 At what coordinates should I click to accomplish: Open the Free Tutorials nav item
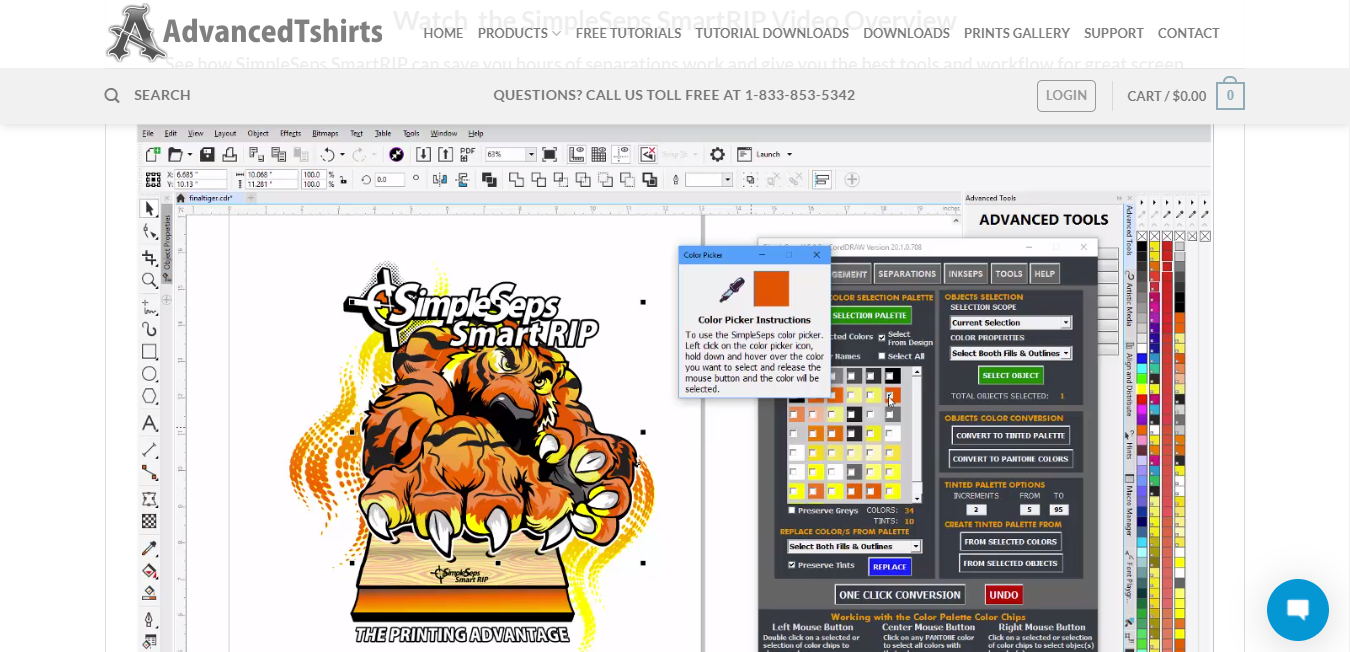pos(628,33)
